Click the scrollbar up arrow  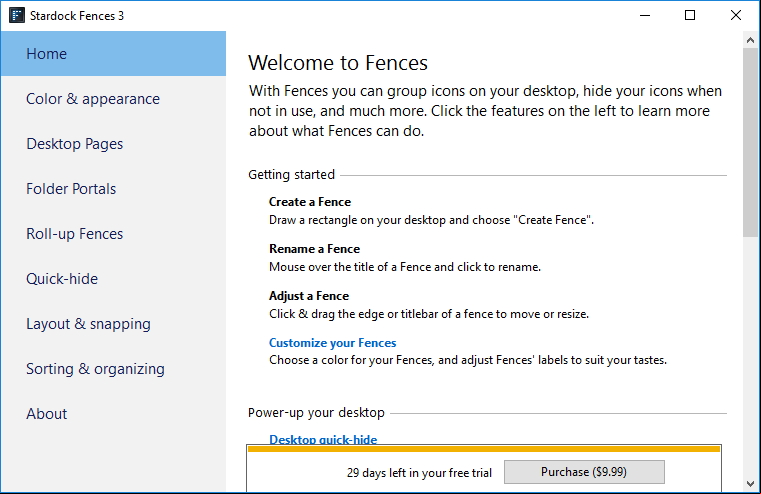(750, 41)
